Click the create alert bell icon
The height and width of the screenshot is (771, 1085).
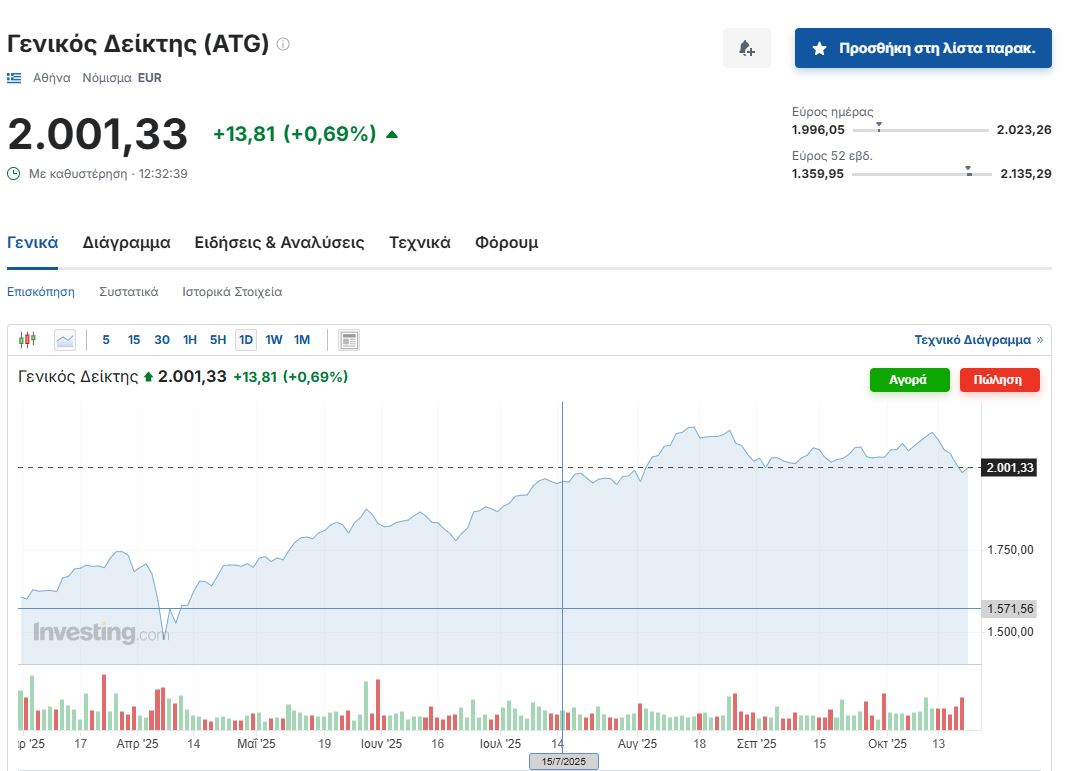[x=746, y=48]
